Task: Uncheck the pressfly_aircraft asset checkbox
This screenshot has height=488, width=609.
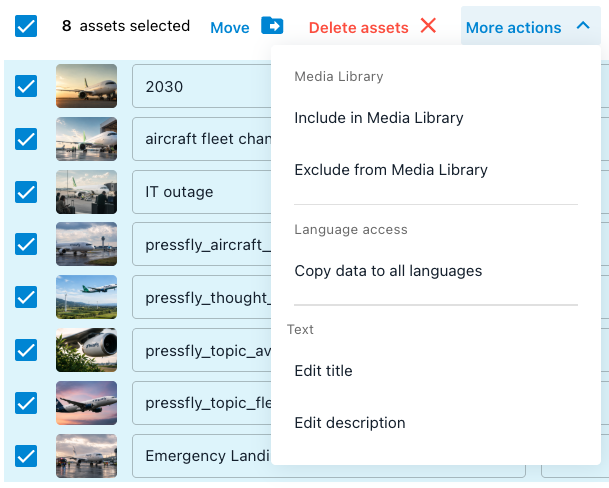Action: click(26, 244)
